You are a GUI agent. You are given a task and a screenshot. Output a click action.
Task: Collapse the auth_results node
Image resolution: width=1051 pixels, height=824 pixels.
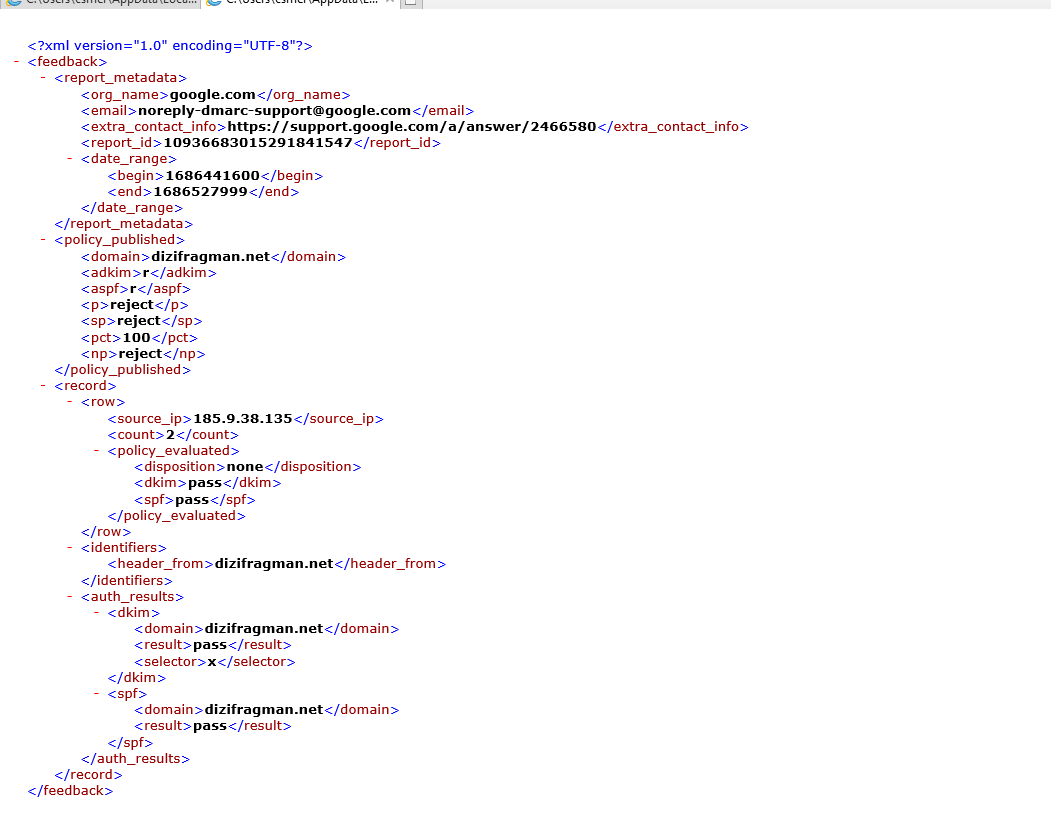coord(70,597)
